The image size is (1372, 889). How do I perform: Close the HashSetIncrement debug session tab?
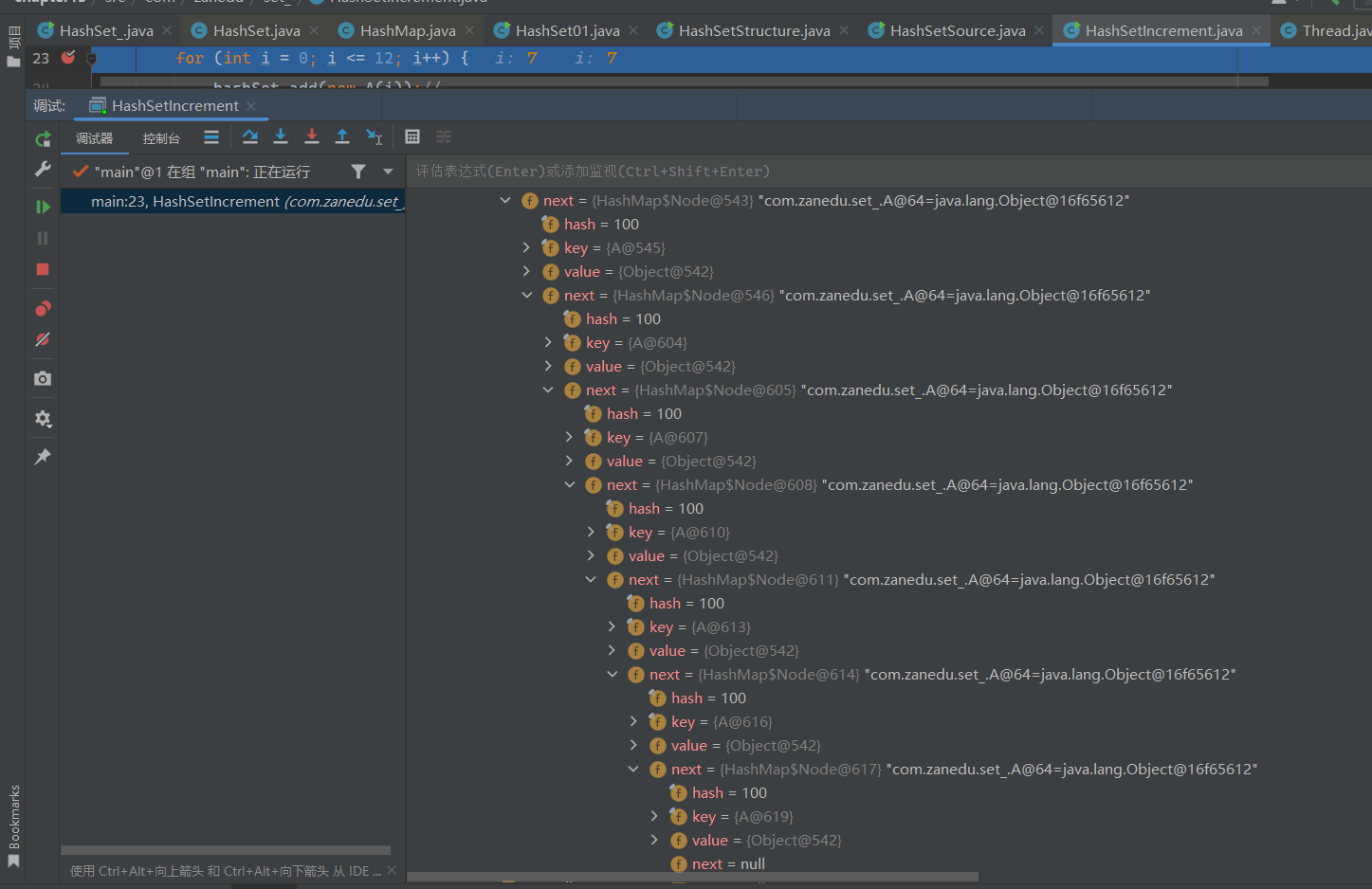(251, 105)
